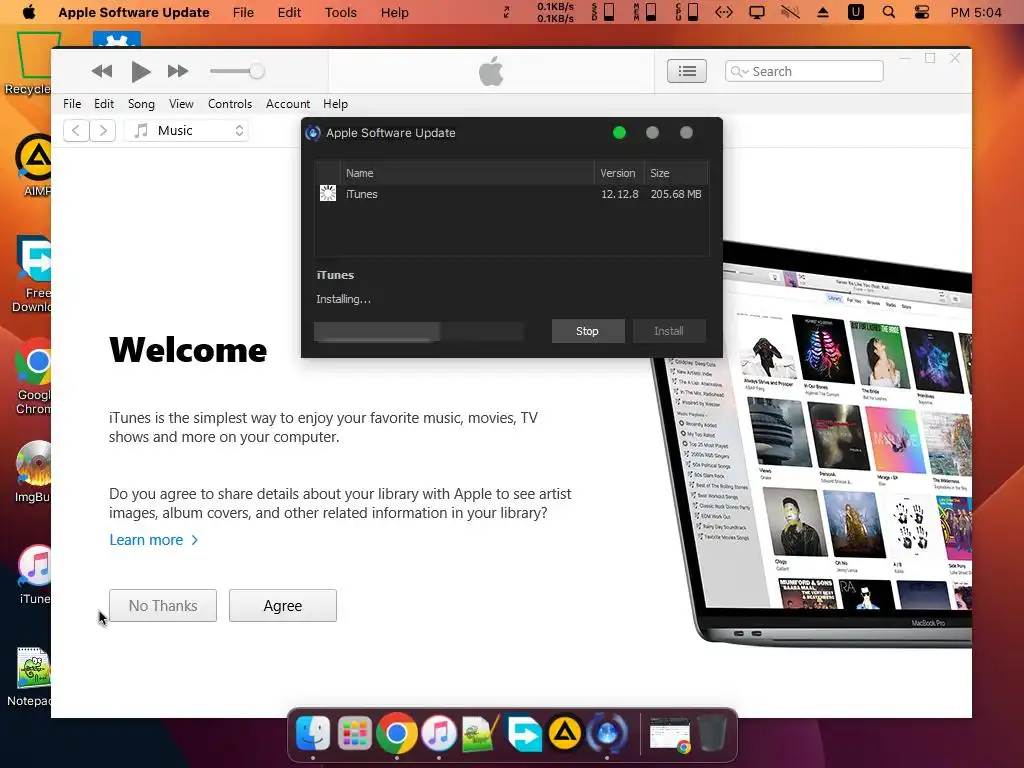Click the MEM usage indicator icon

pyautogui.click(x=645, y=12)
